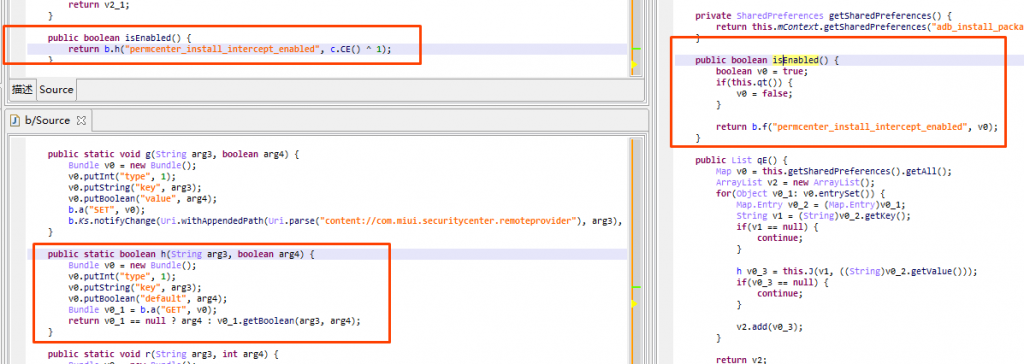Click the yellow arrow marker in top ruler
The width and height of the screenshot is (1024, 364).
point(633,64)
